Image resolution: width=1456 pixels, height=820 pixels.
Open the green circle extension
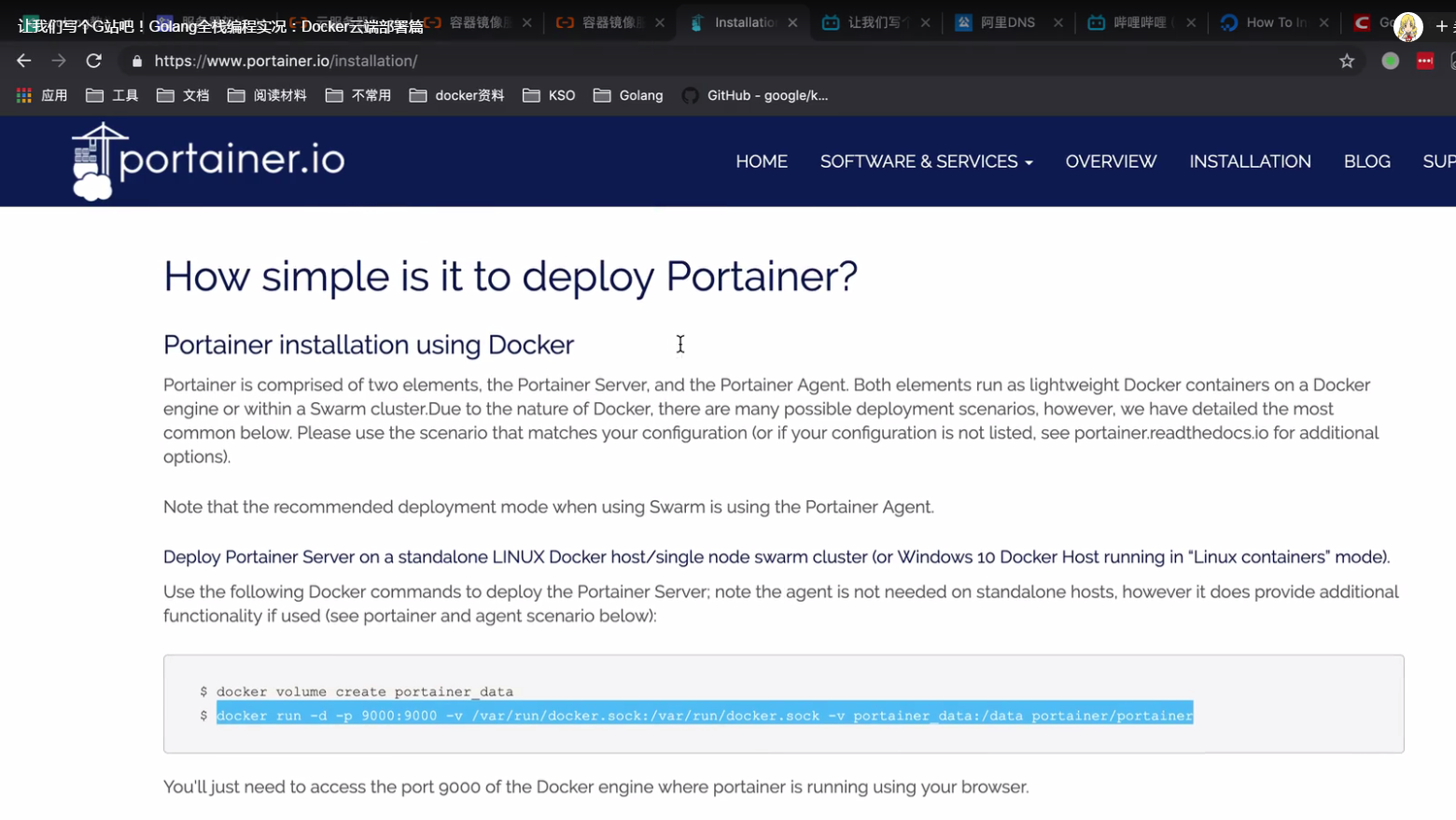click(1390, 61)
